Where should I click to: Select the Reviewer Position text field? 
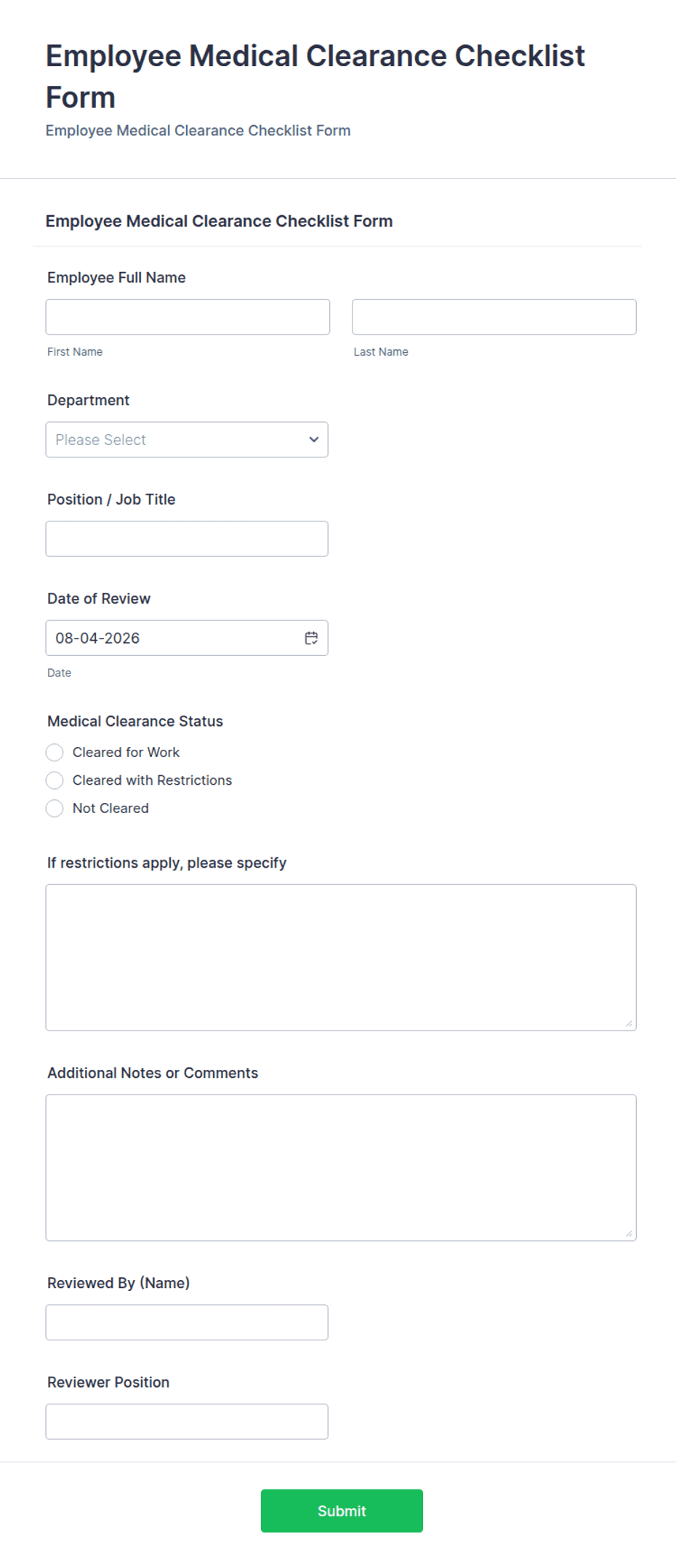tap(187, 1422)
